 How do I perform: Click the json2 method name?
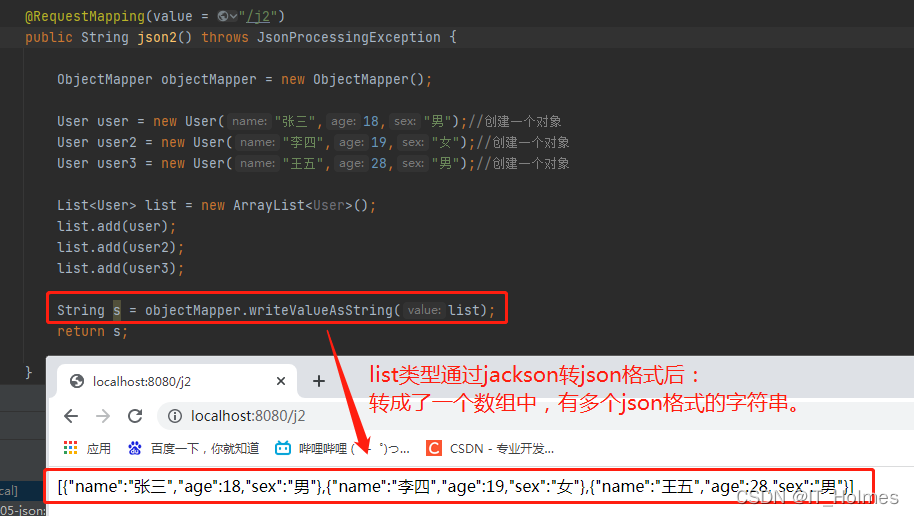point(157,37)
